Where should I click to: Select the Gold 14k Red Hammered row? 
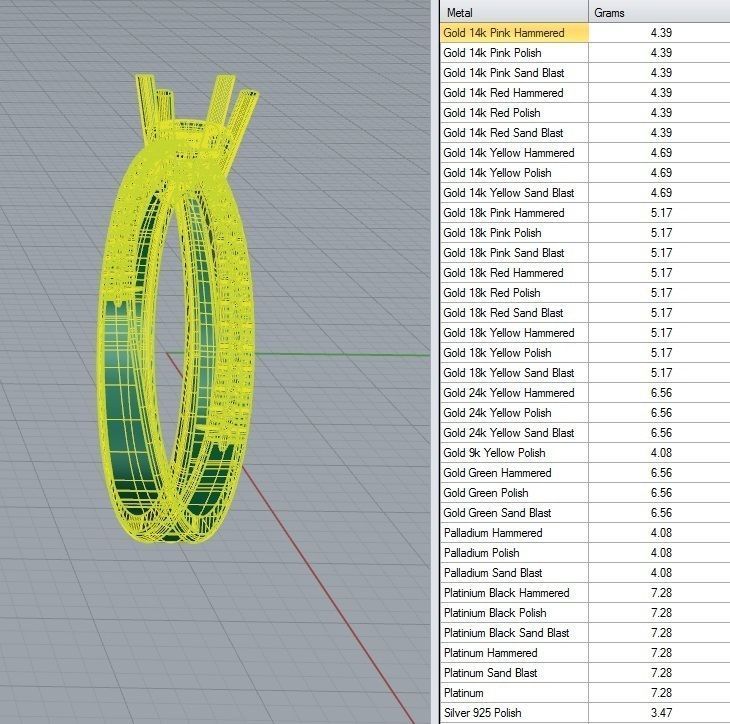585,93
